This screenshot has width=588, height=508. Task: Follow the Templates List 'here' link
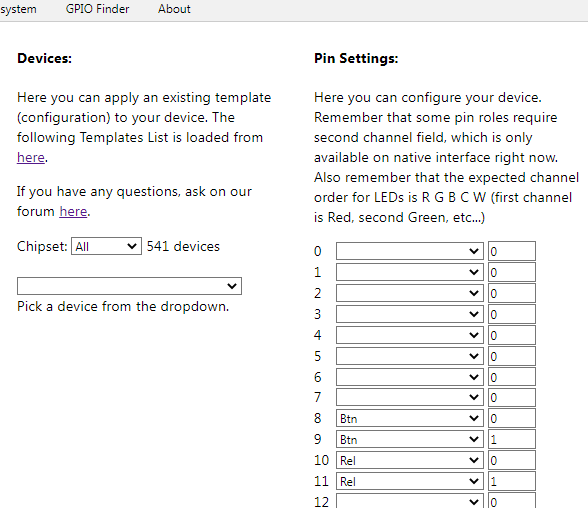pyautogui.click(x=31, y=157)
